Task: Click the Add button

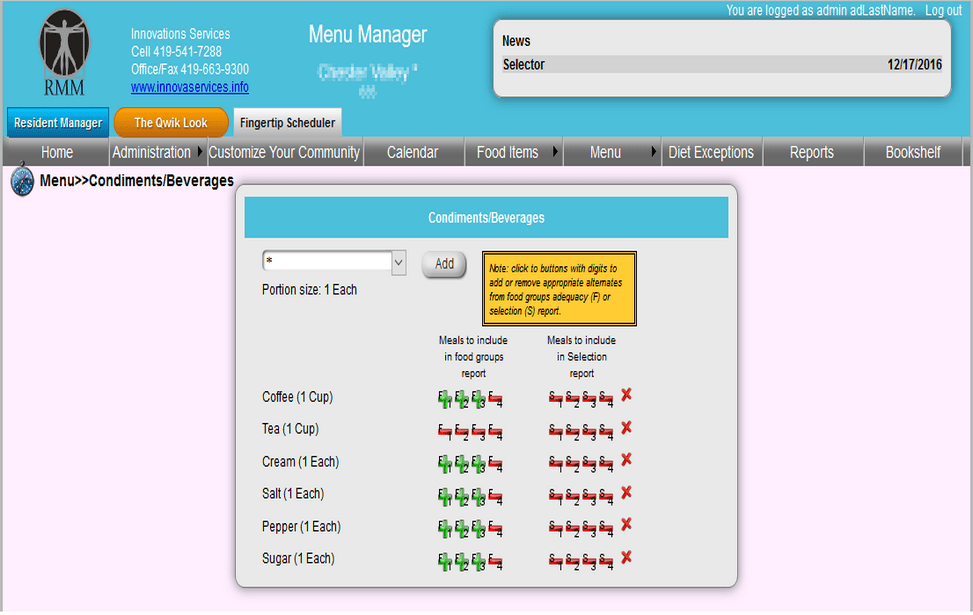Action: coord(443,263)
